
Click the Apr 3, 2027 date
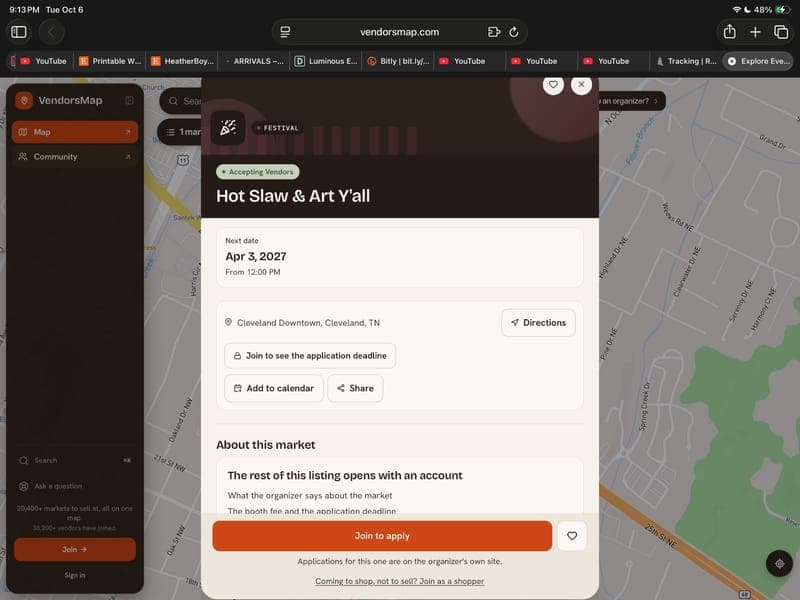point(256,256)
